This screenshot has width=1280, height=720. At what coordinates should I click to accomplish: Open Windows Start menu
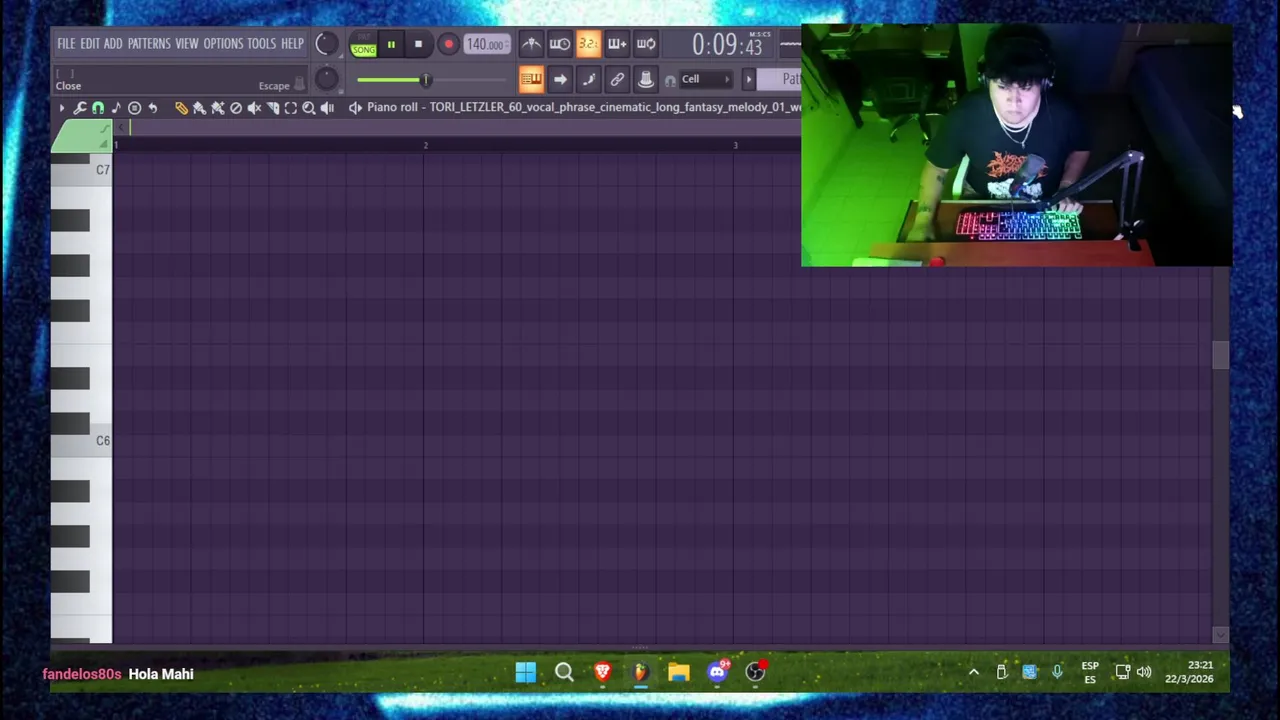[x=525, y=673]
